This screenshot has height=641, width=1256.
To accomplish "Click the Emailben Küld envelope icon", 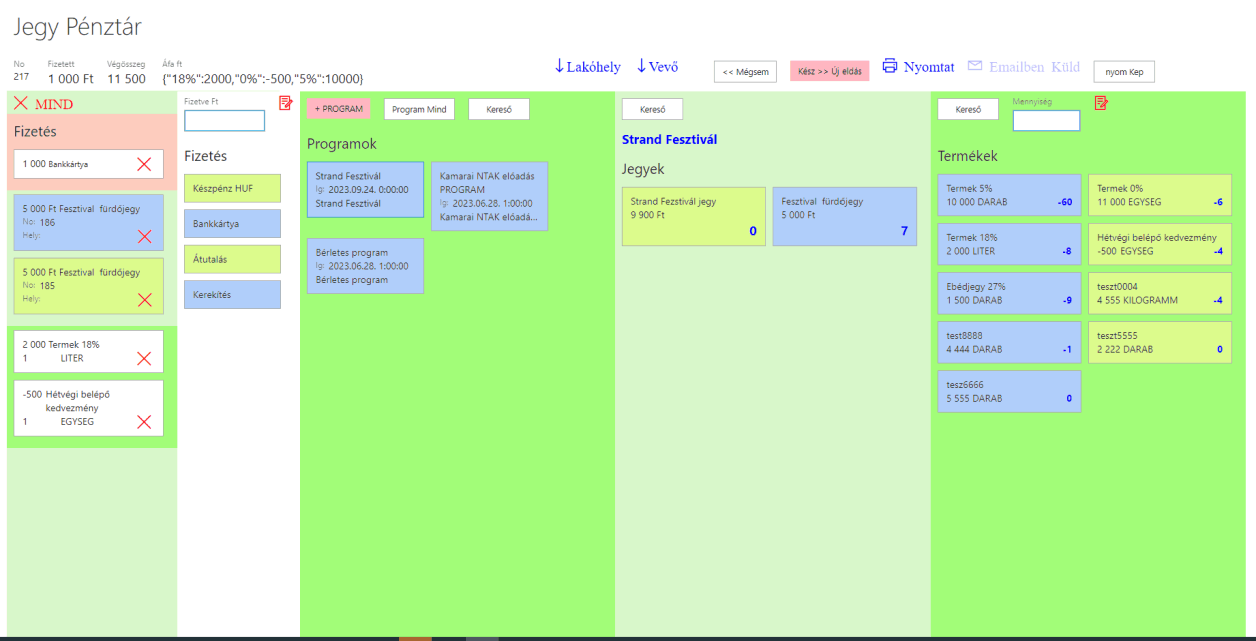I will pos(975,66).
